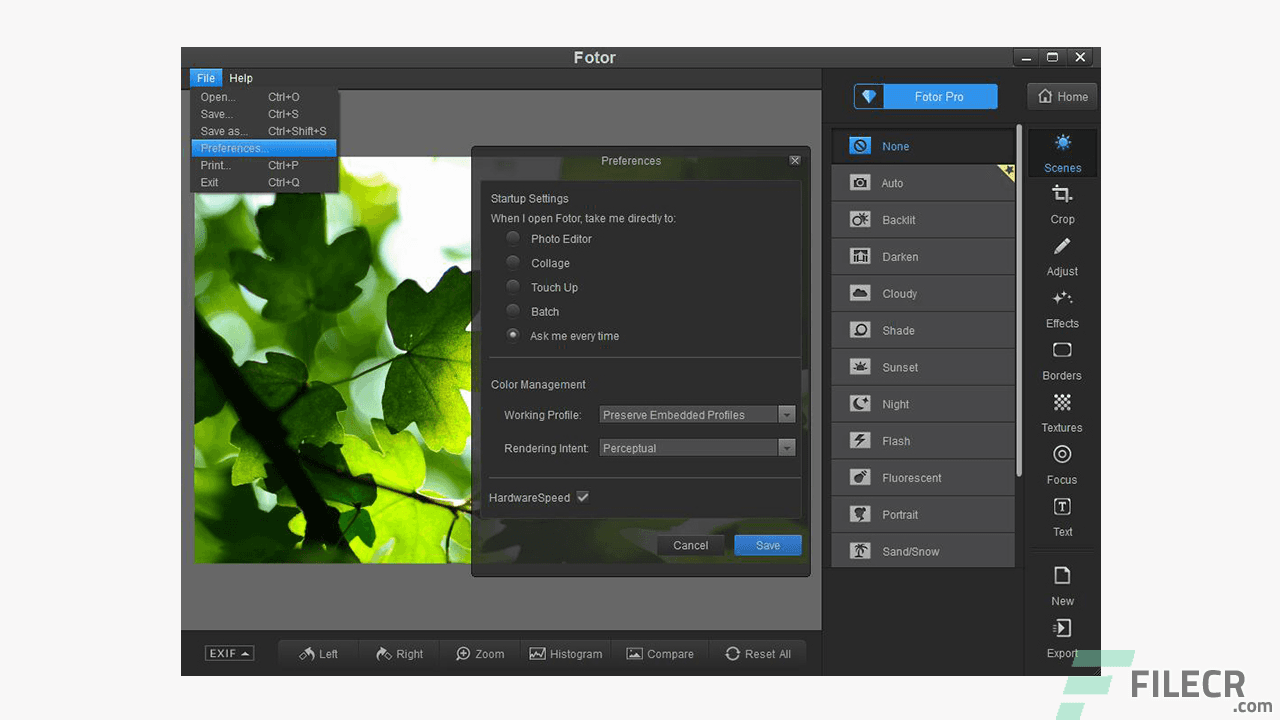The width and height of the screenshot is (1280, 720).
Task: Open the Textures panel
Action: (x=1062, y=412)
